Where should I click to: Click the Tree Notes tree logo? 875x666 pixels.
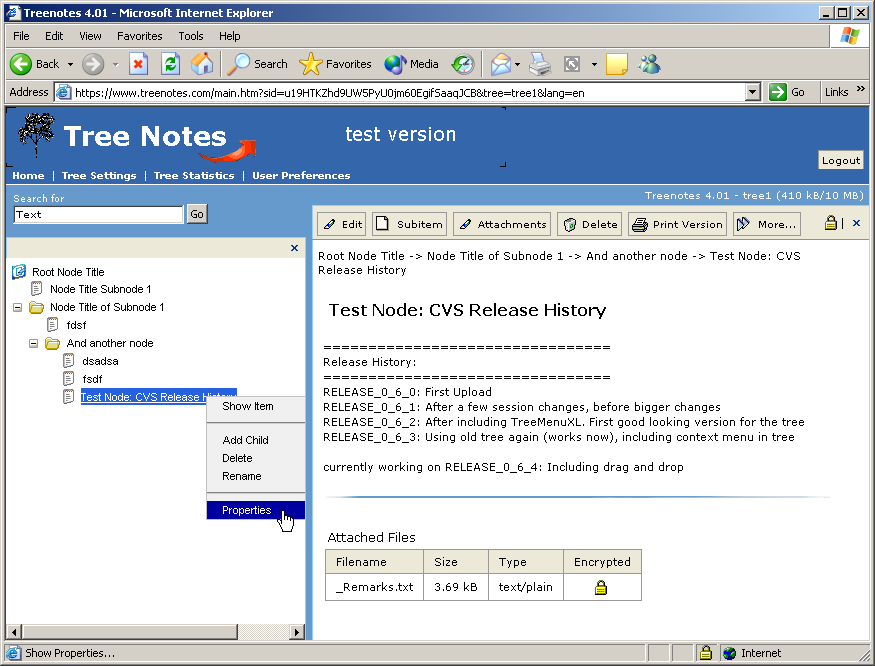(x=37, y=134)
